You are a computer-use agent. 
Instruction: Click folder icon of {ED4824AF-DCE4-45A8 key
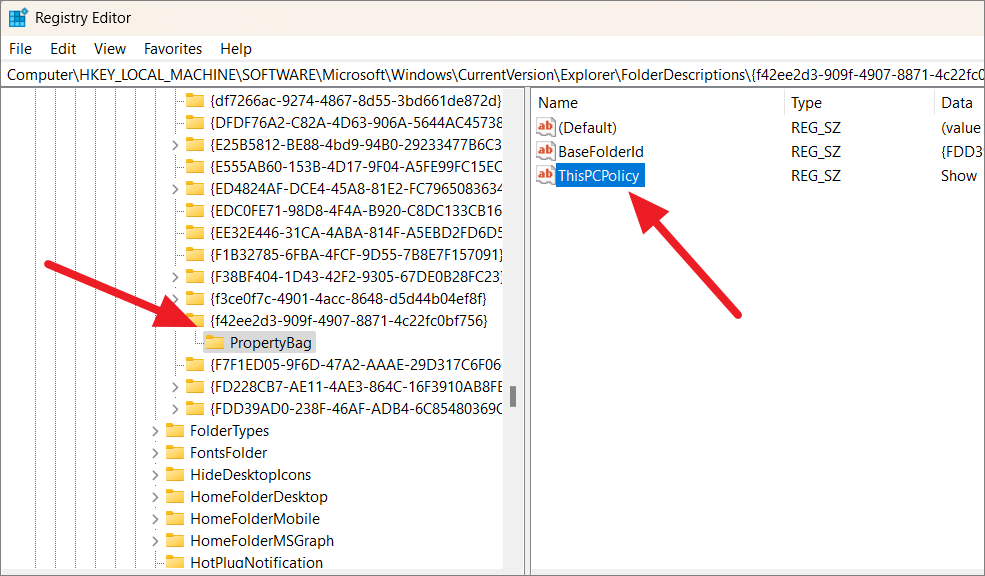point(195,188)
